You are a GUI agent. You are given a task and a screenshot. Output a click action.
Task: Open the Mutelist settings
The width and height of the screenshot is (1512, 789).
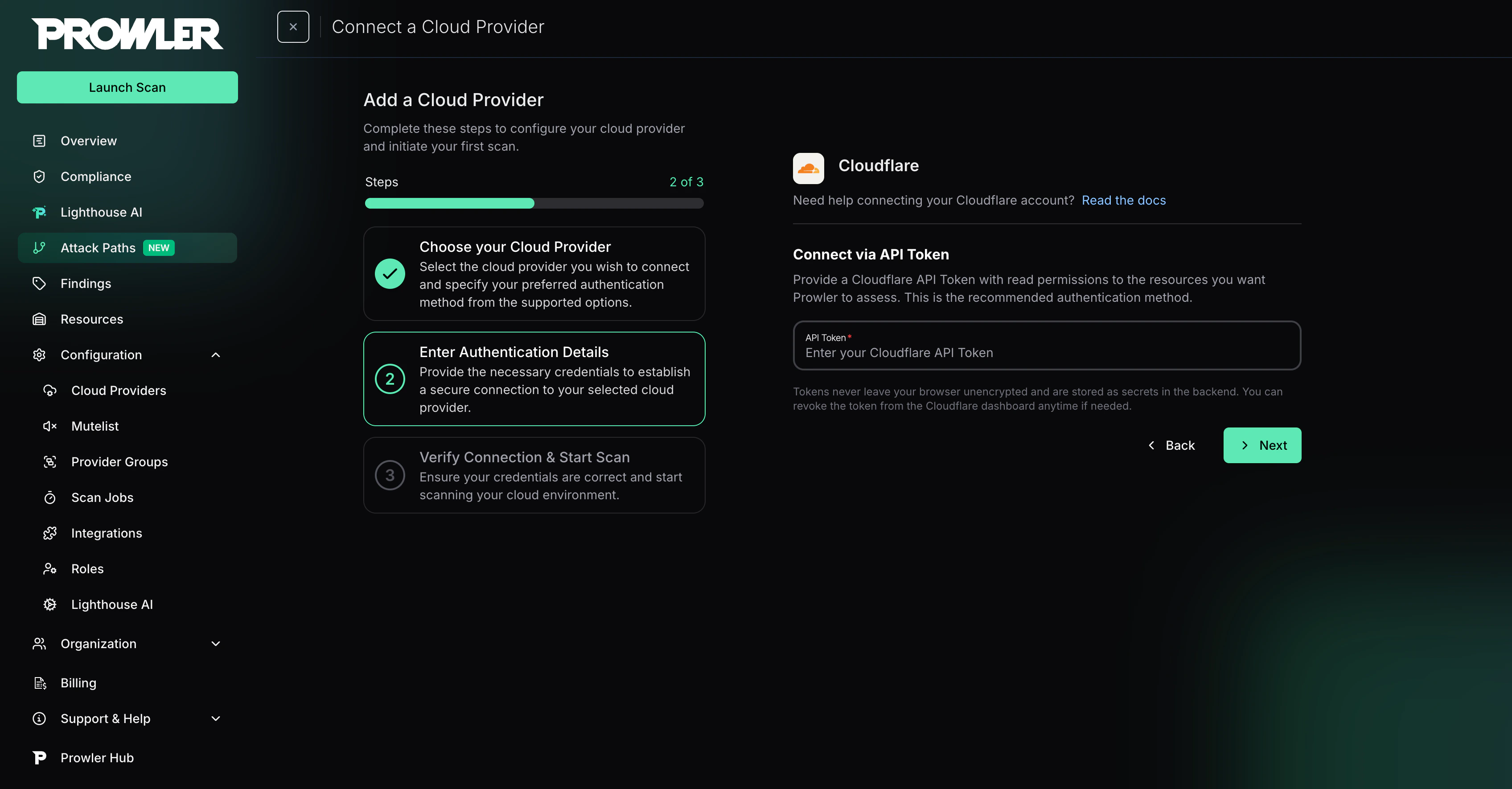[x=94, y=426]
